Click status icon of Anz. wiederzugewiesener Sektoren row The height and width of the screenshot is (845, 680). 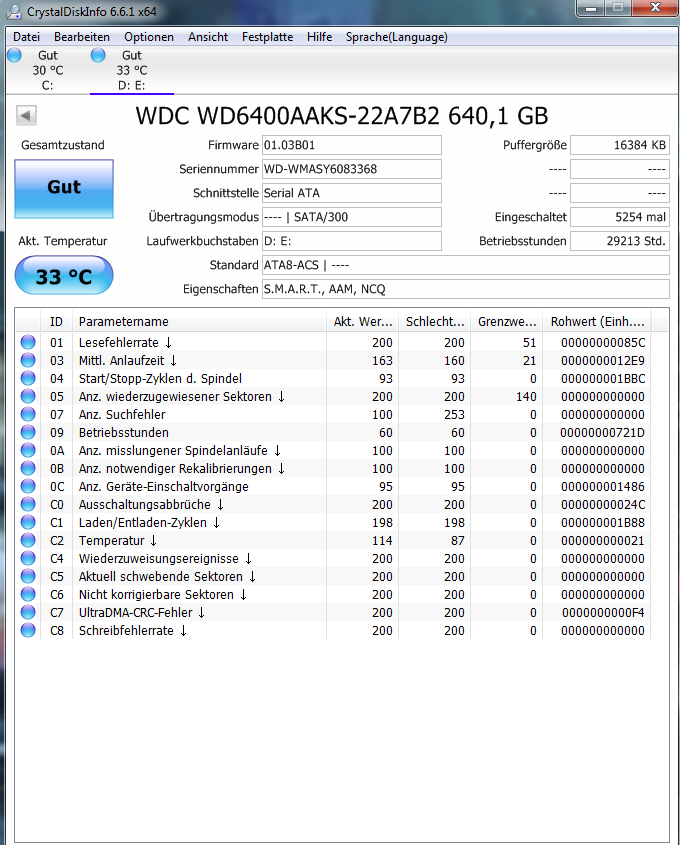tap(28, 396)
